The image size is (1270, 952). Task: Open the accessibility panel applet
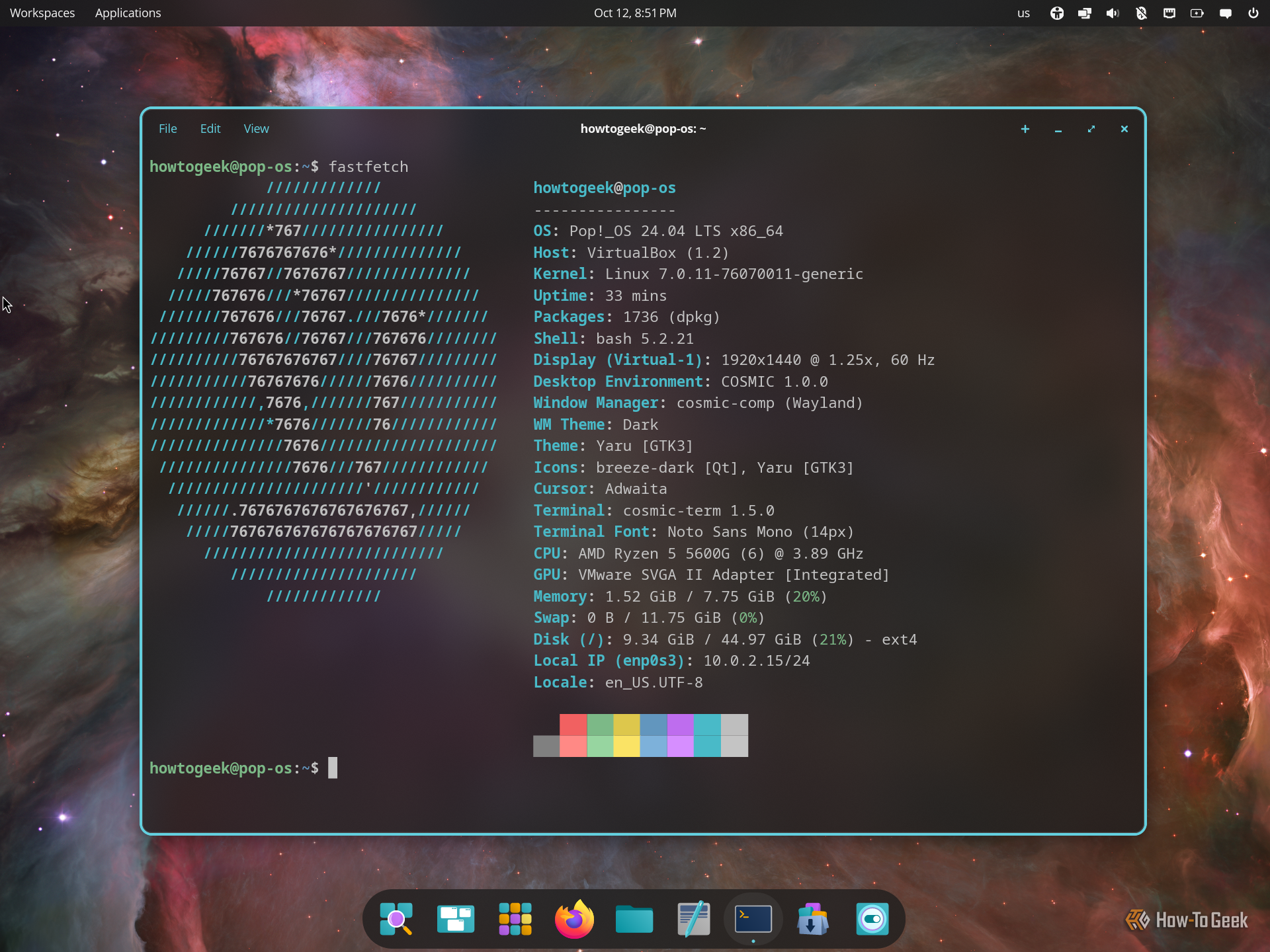(x=1057, y=13)
